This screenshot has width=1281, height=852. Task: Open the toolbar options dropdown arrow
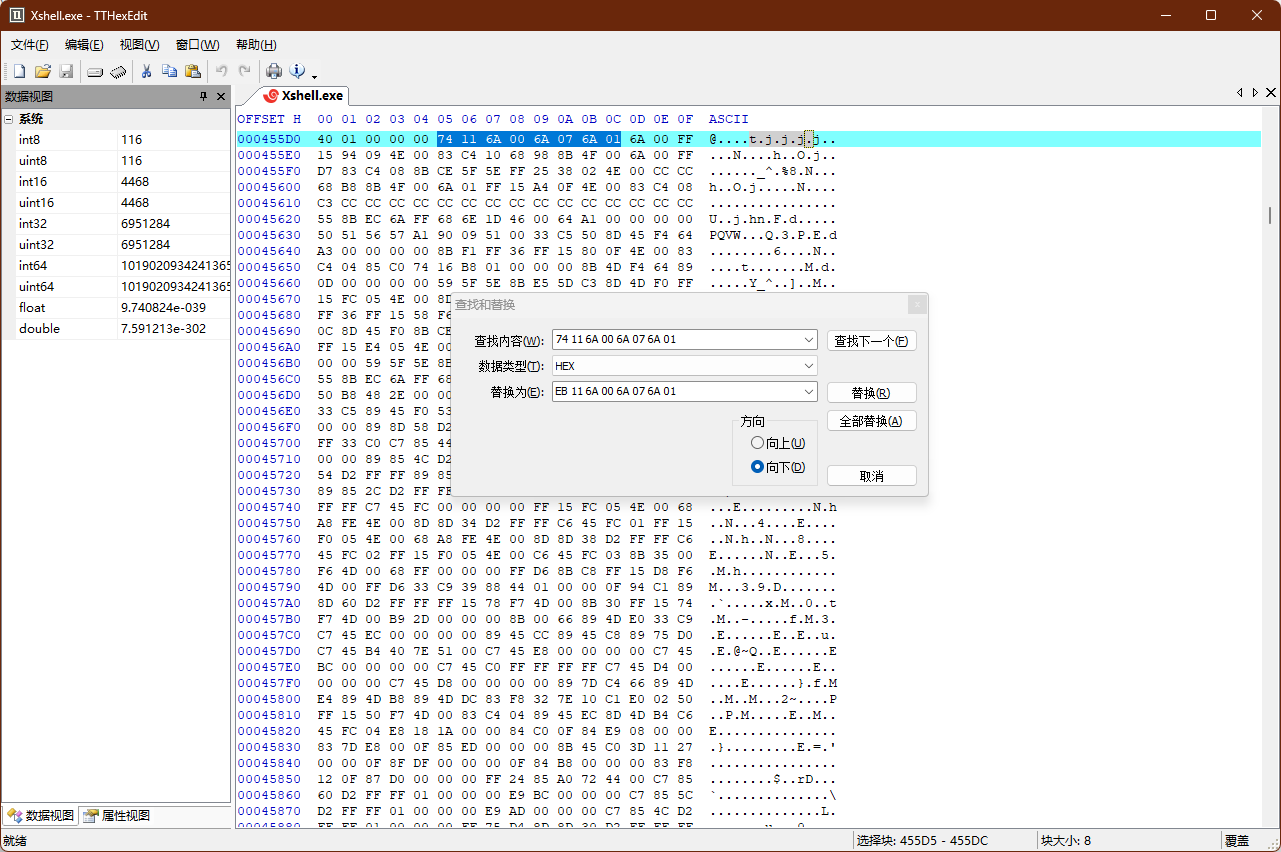[314, 76]
